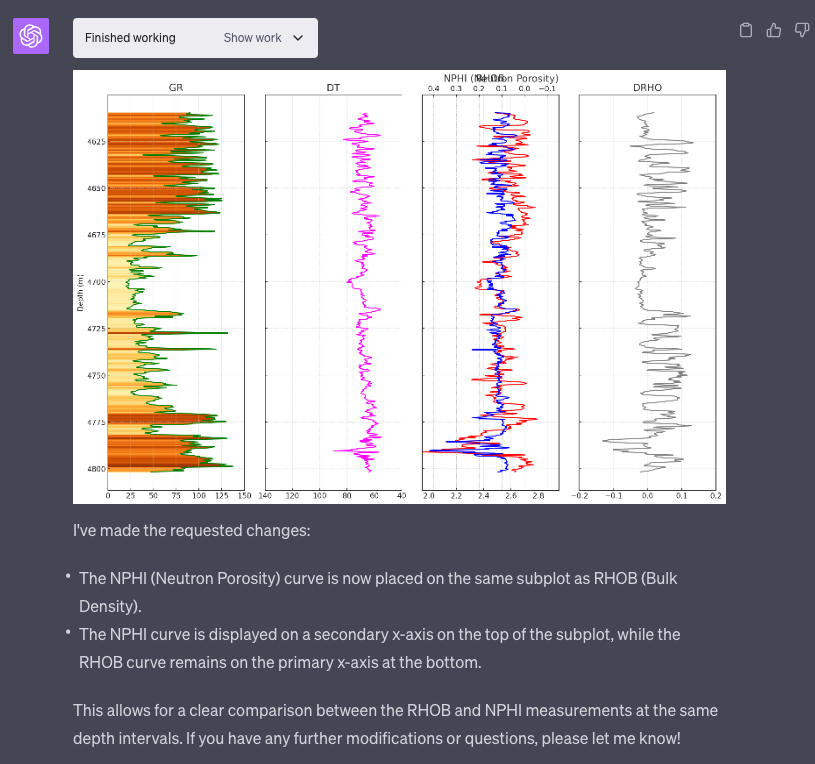Click "I've made the requested changes" text
Screen dimensions: 815x764
191,531
